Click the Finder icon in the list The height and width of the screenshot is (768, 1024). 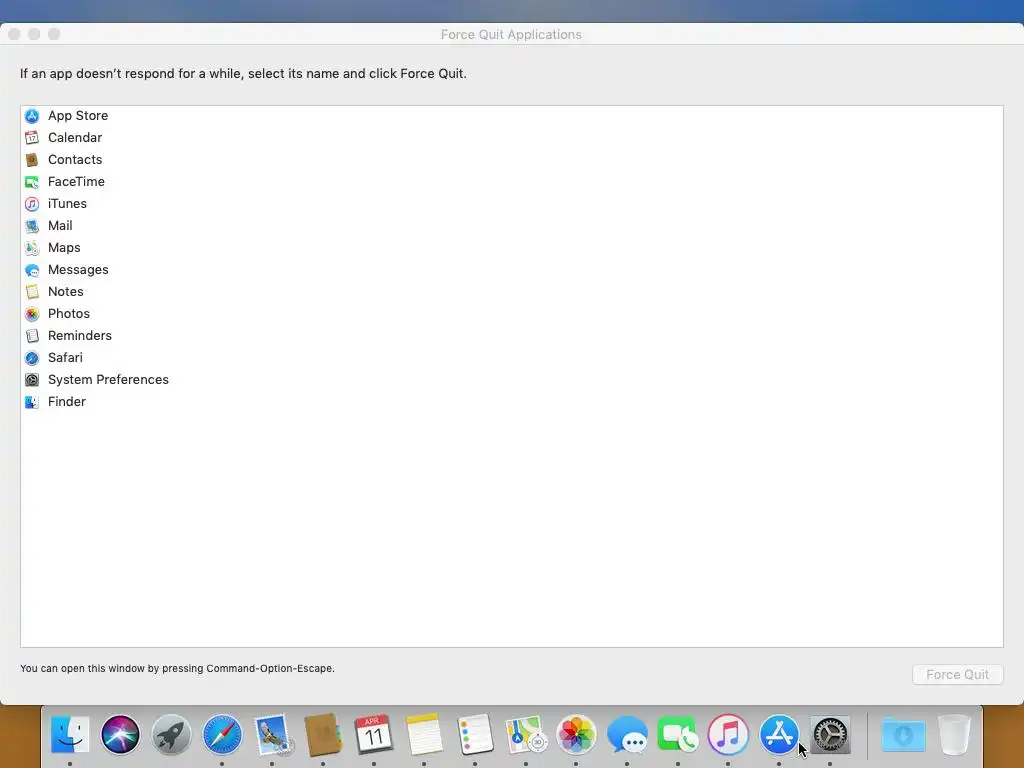32,402
